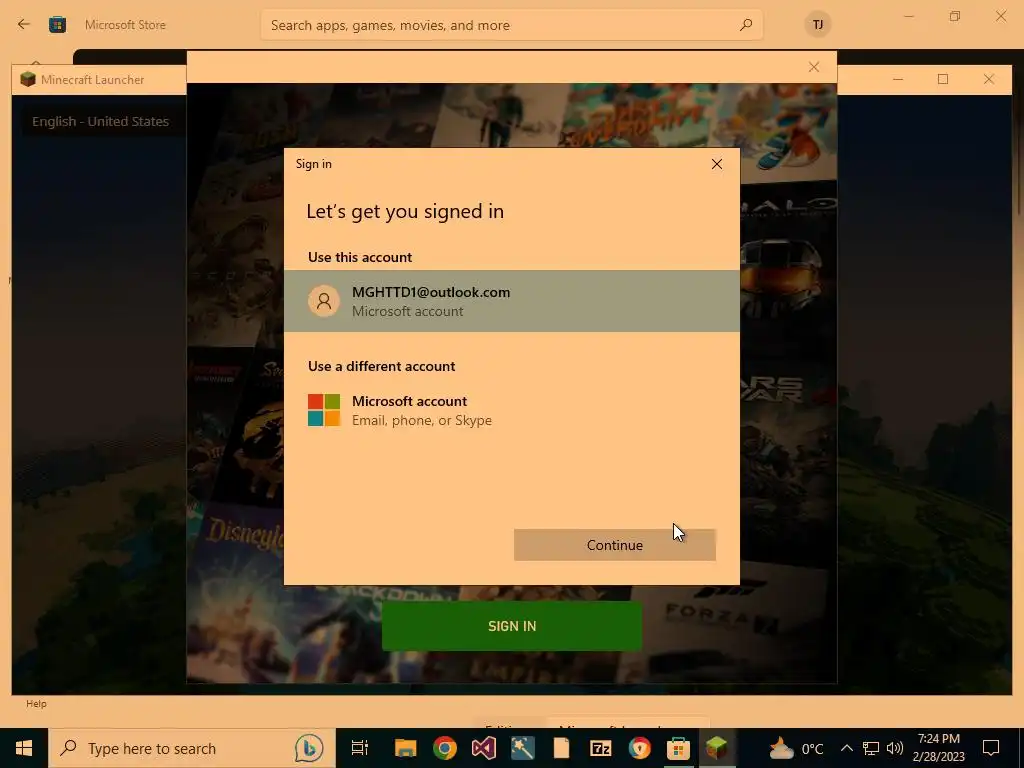Open the notification center icon
Viewport: 1024px width, 768px height.
click(x=991, y=748)
